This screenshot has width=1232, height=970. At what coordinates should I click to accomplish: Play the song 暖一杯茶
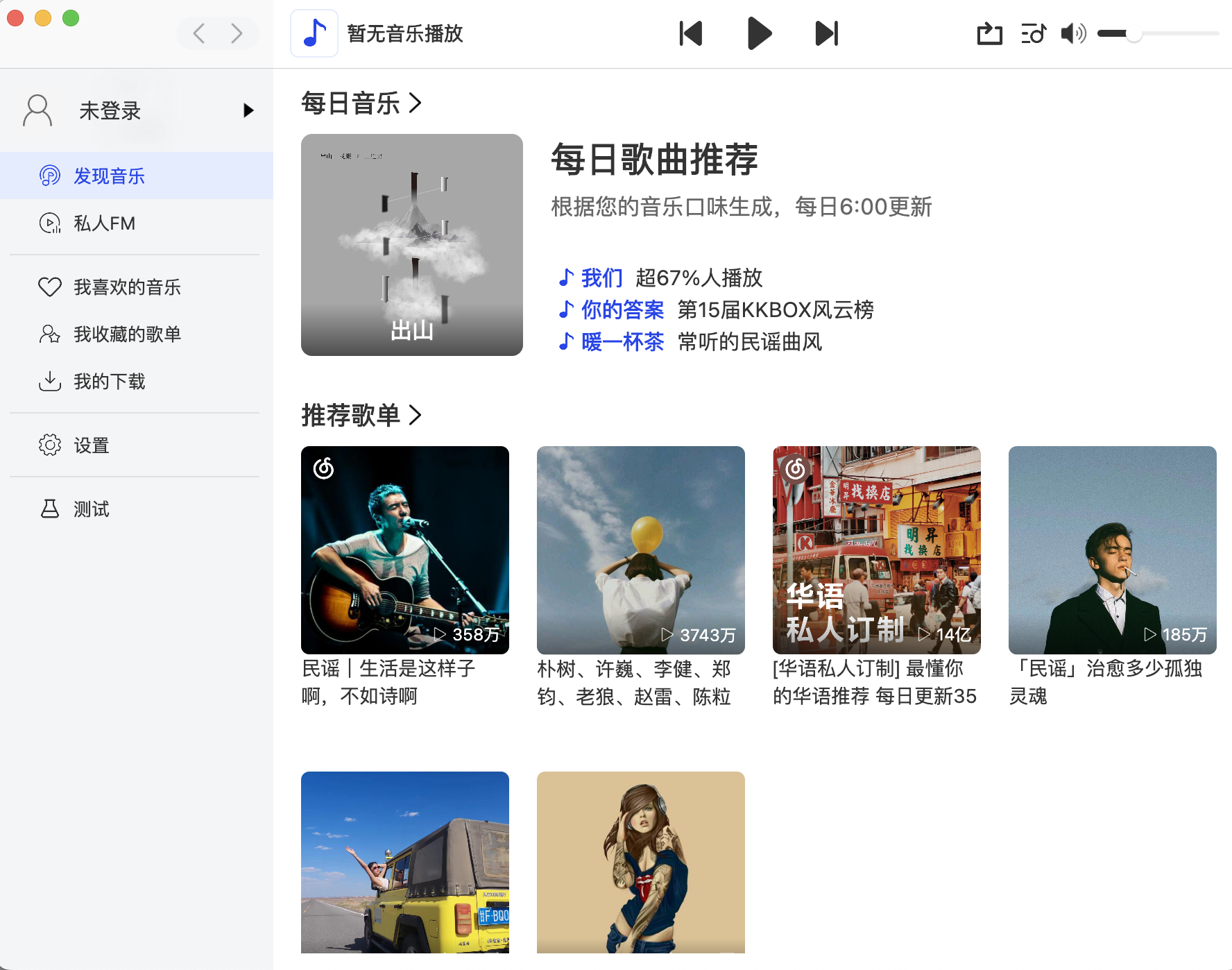623,341
